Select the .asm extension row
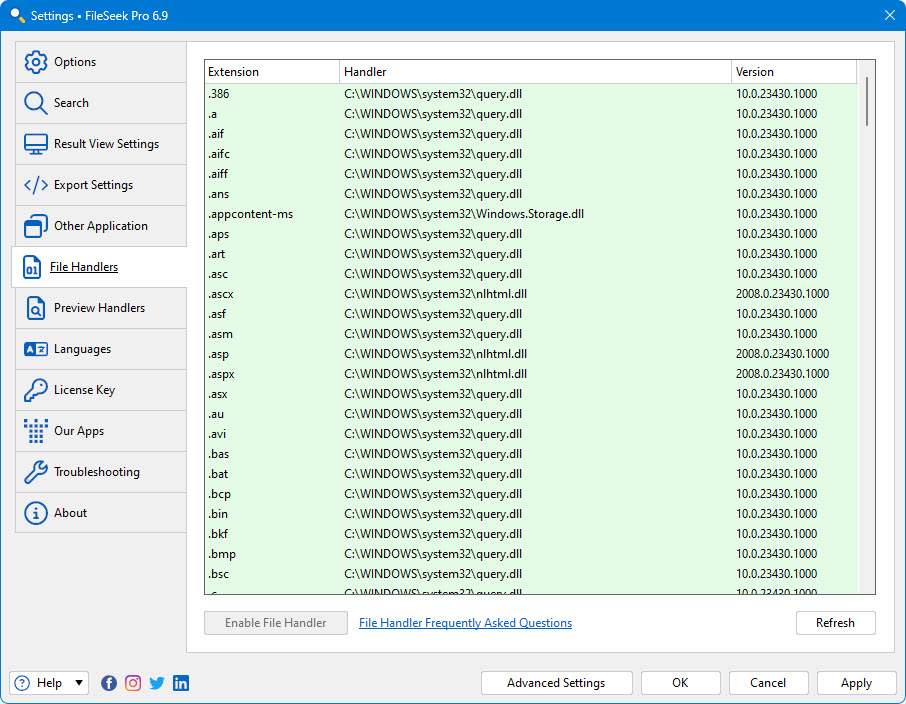906x704 pixels. [x=531, y=334]
